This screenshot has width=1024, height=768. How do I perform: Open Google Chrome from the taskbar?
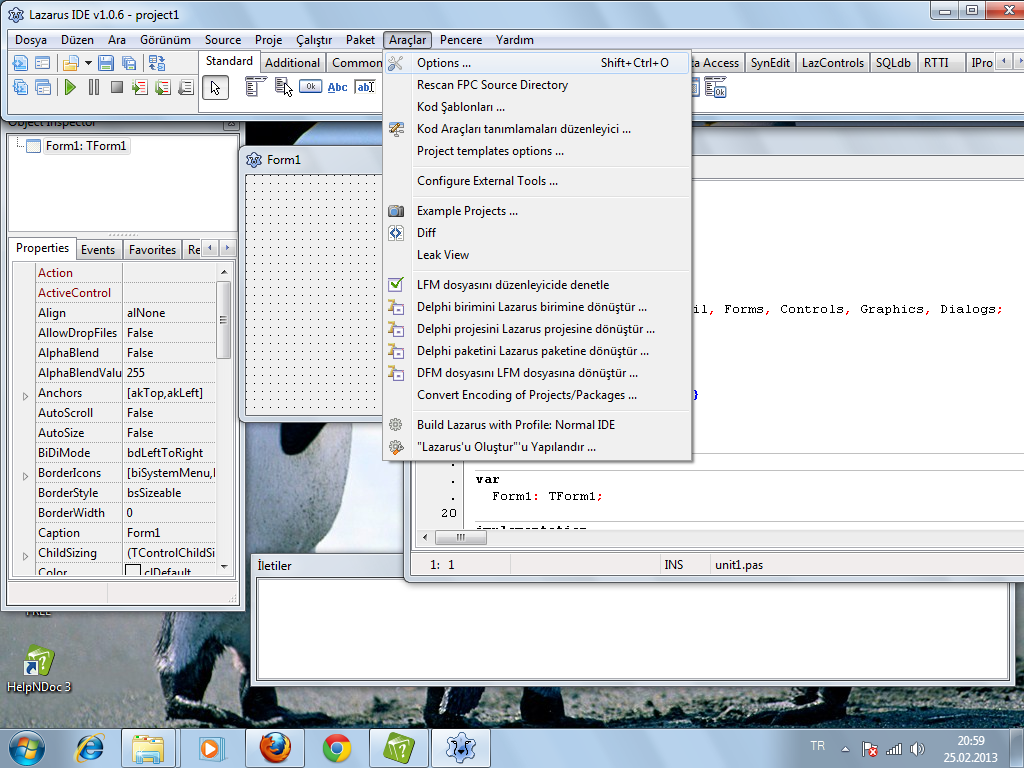coord(336,748)
